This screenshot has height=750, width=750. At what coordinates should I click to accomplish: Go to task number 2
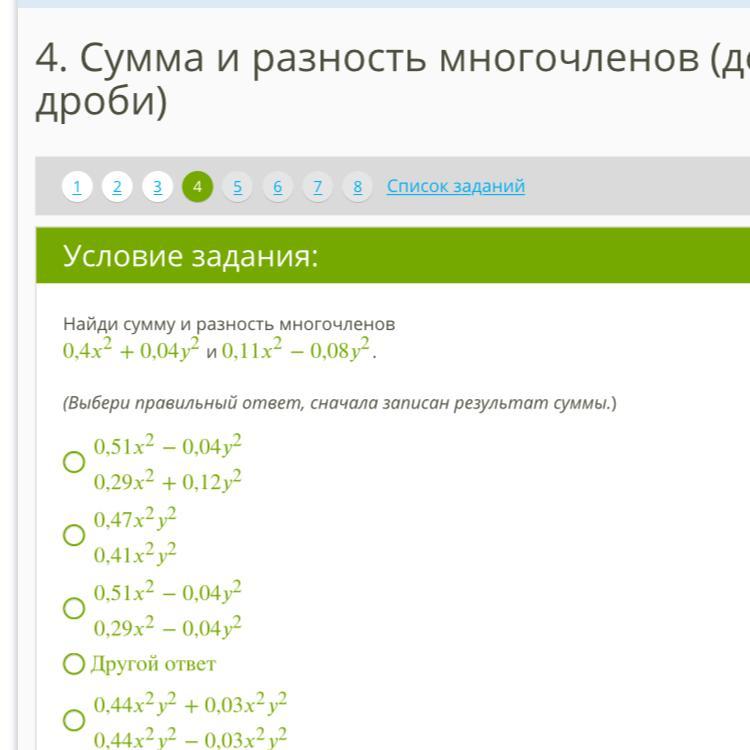click(x=117, y=187)
